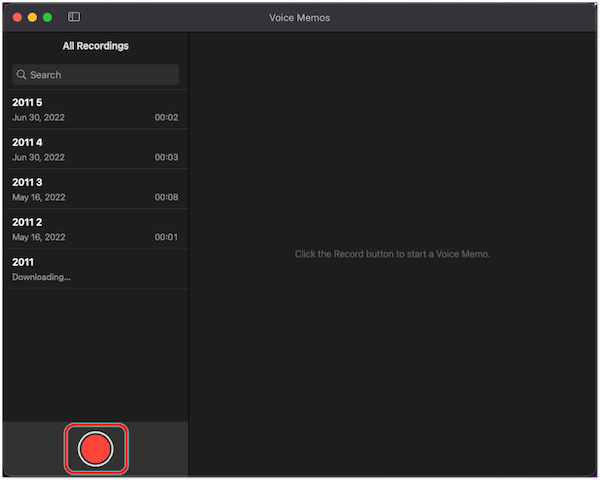Maximize the window with the green button
Viewport: 600px width, 480px height.
coord(47,17)
